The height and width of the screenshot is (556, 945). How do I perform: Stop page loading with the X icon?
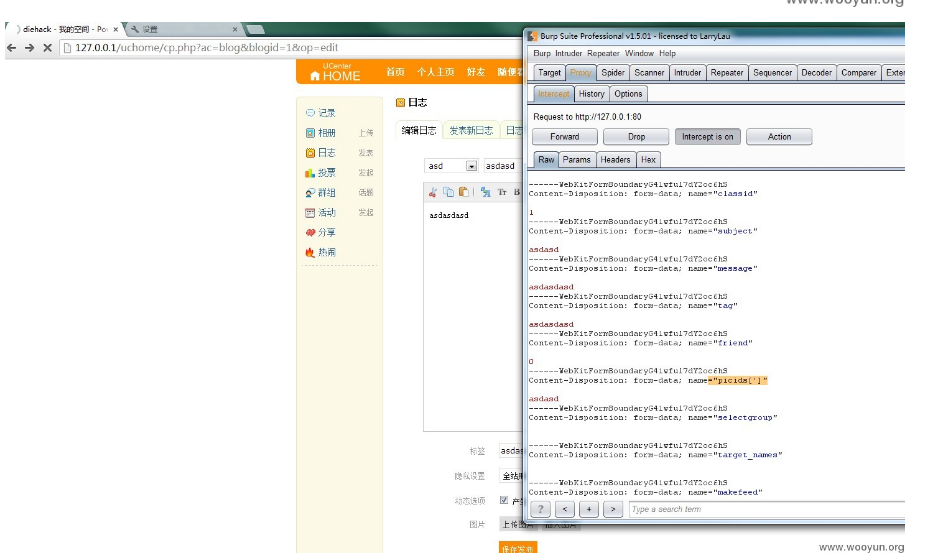[x=48, y=48]
